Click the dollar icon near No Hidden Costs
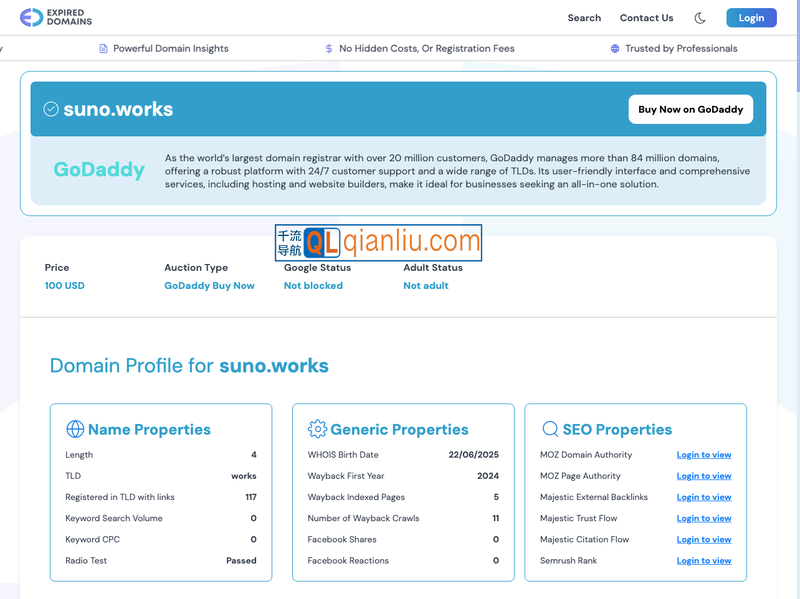This screenshot has width=800, height=599. [329, 48]
